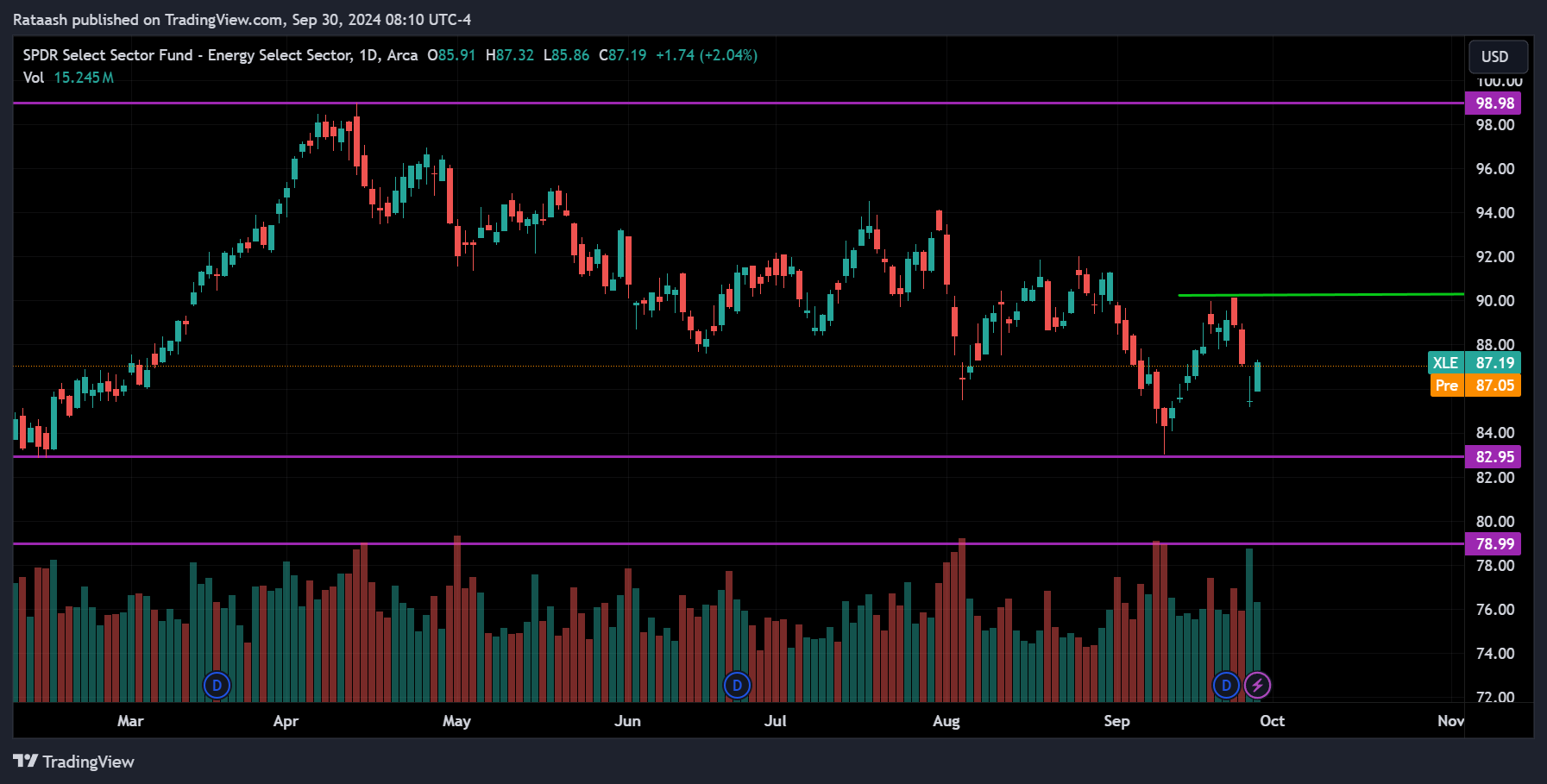Click the close value C87.19
Screen dimensions: 1547x784
coord(623,55)
